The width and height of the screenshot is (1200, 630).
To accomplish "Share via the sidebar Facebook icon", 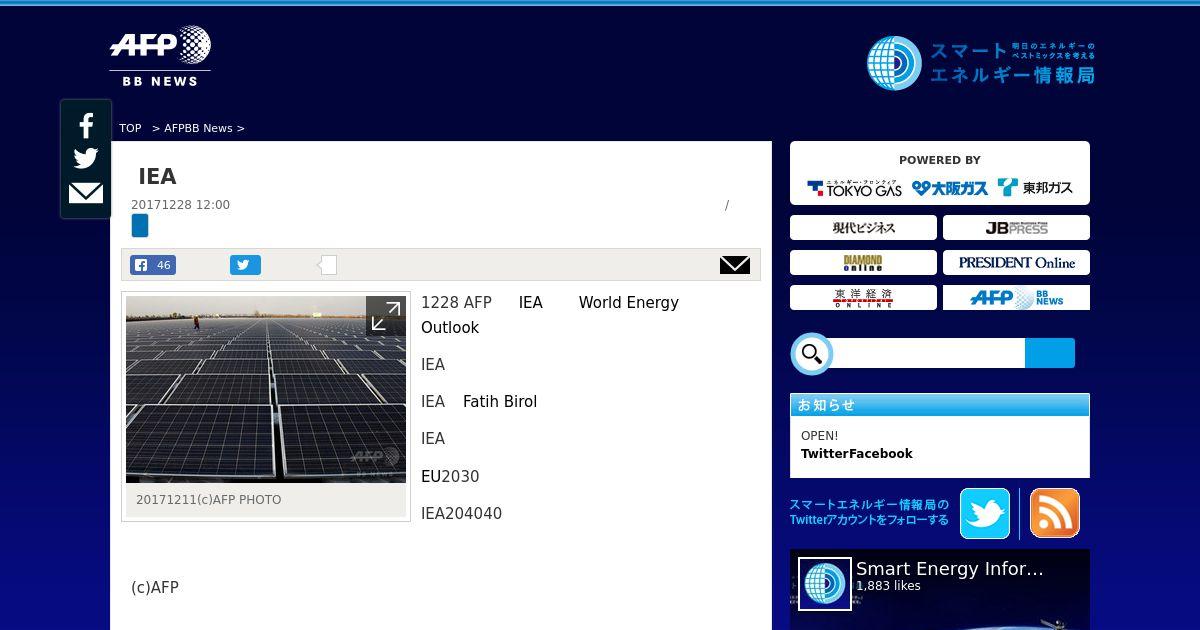I will pyautogui.click(x=86, y=126).
